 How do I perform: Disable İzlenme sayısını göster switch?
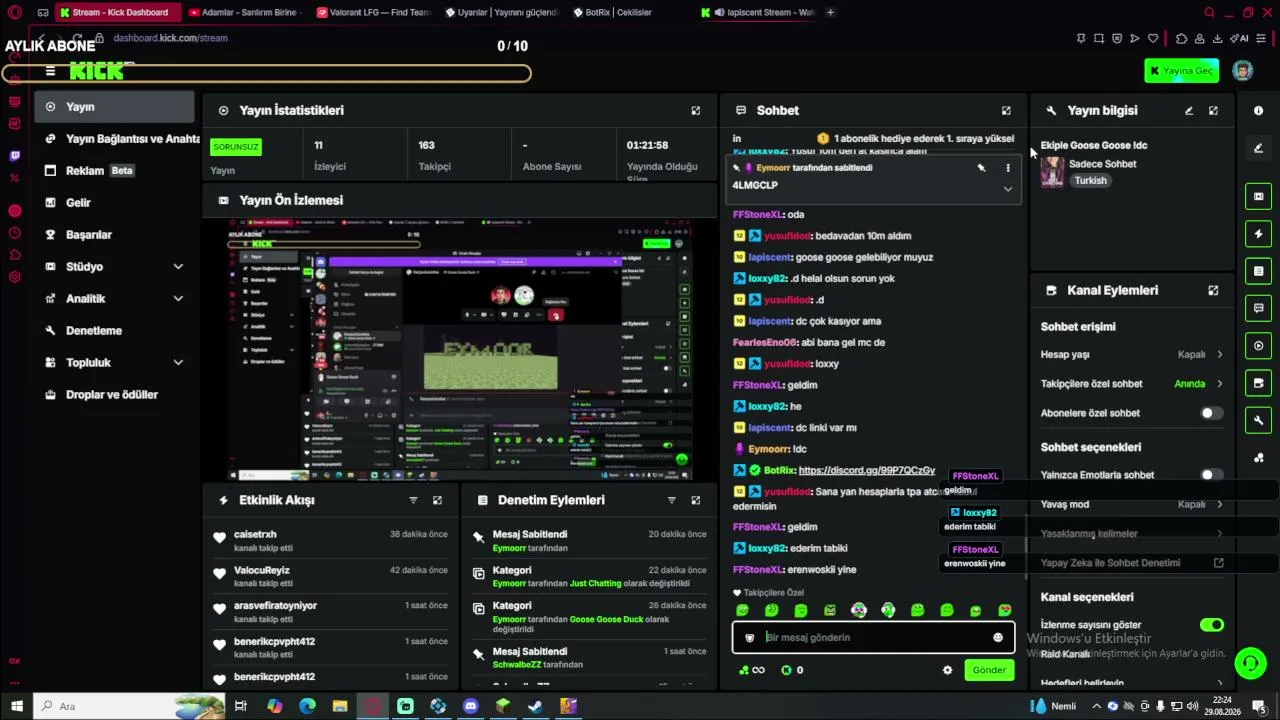1211,625
